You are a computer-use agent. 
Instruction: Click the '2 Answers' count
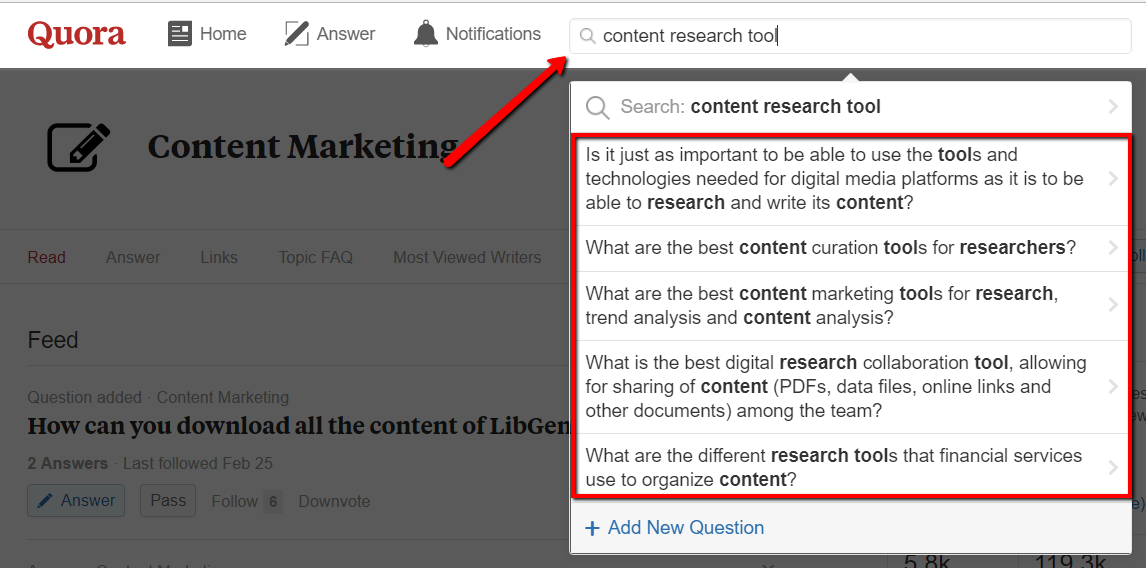pyautogui.click(x=68, y=463)
